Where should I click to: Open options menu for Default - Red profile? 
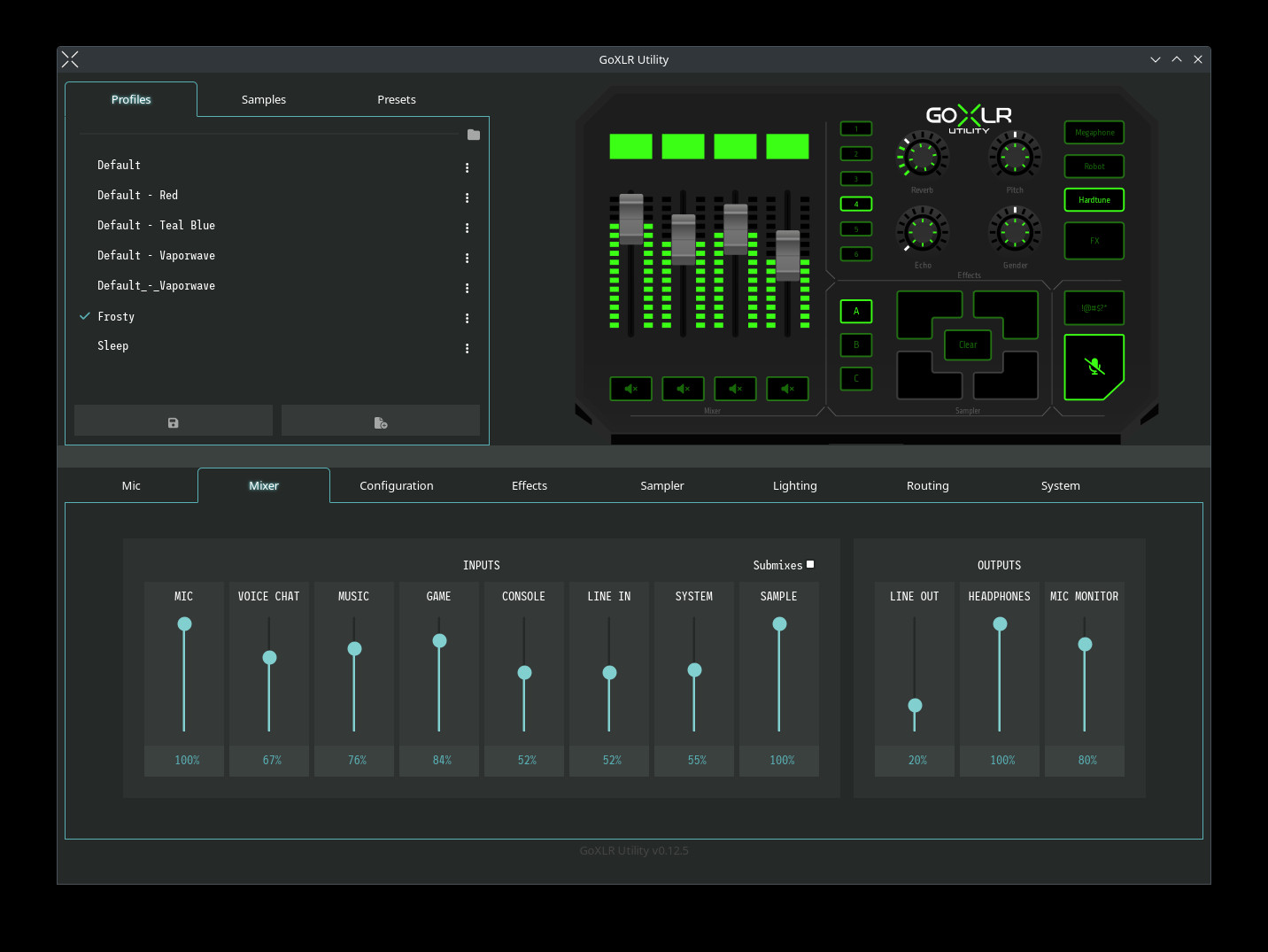pyautogui.click(x=467, y=197)
